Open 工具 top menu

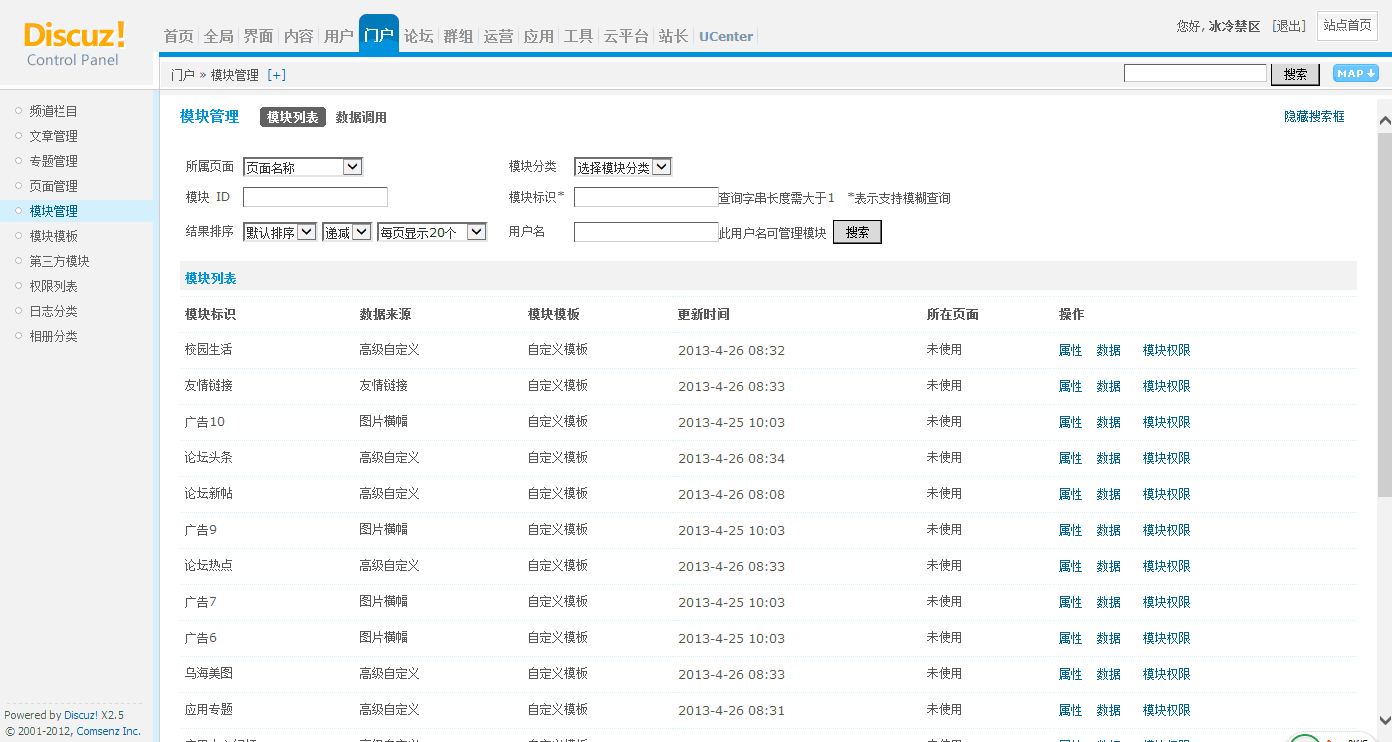[578, 36]
